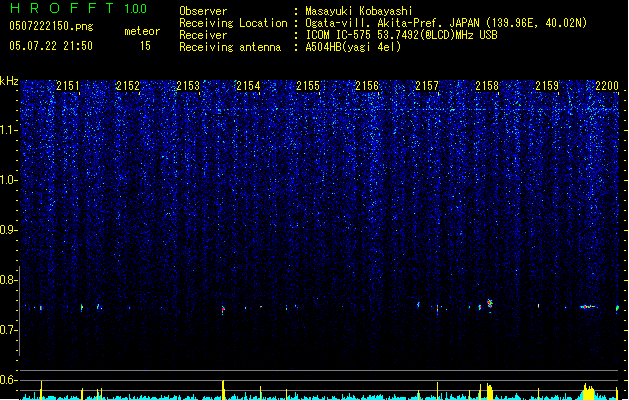Click the 2151 time marker
Viewport: 629px width, 400px height.
[x=68, y=86]
